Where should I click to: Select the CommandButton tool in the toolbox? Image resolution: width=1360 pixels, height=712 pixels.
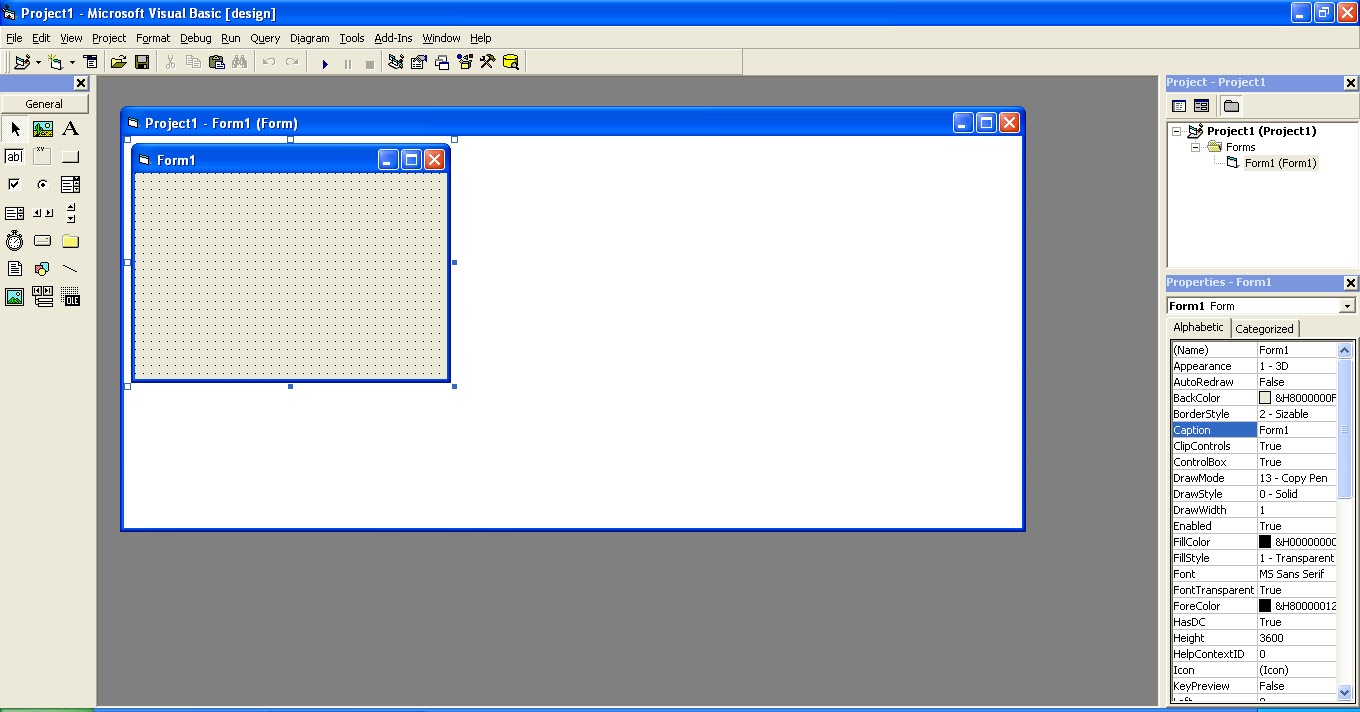point(70,156)
